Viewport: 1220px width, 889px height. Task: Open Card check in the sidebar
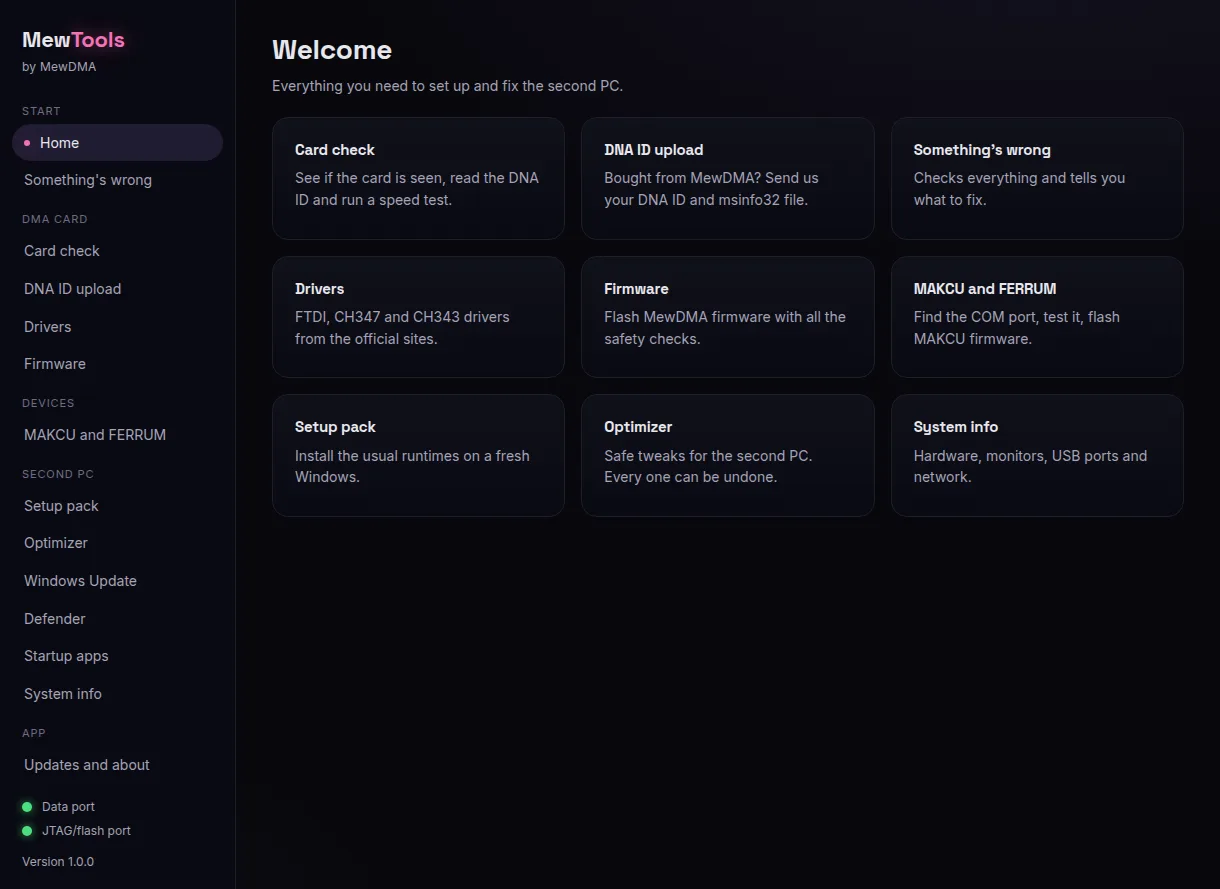click(117, 251)
